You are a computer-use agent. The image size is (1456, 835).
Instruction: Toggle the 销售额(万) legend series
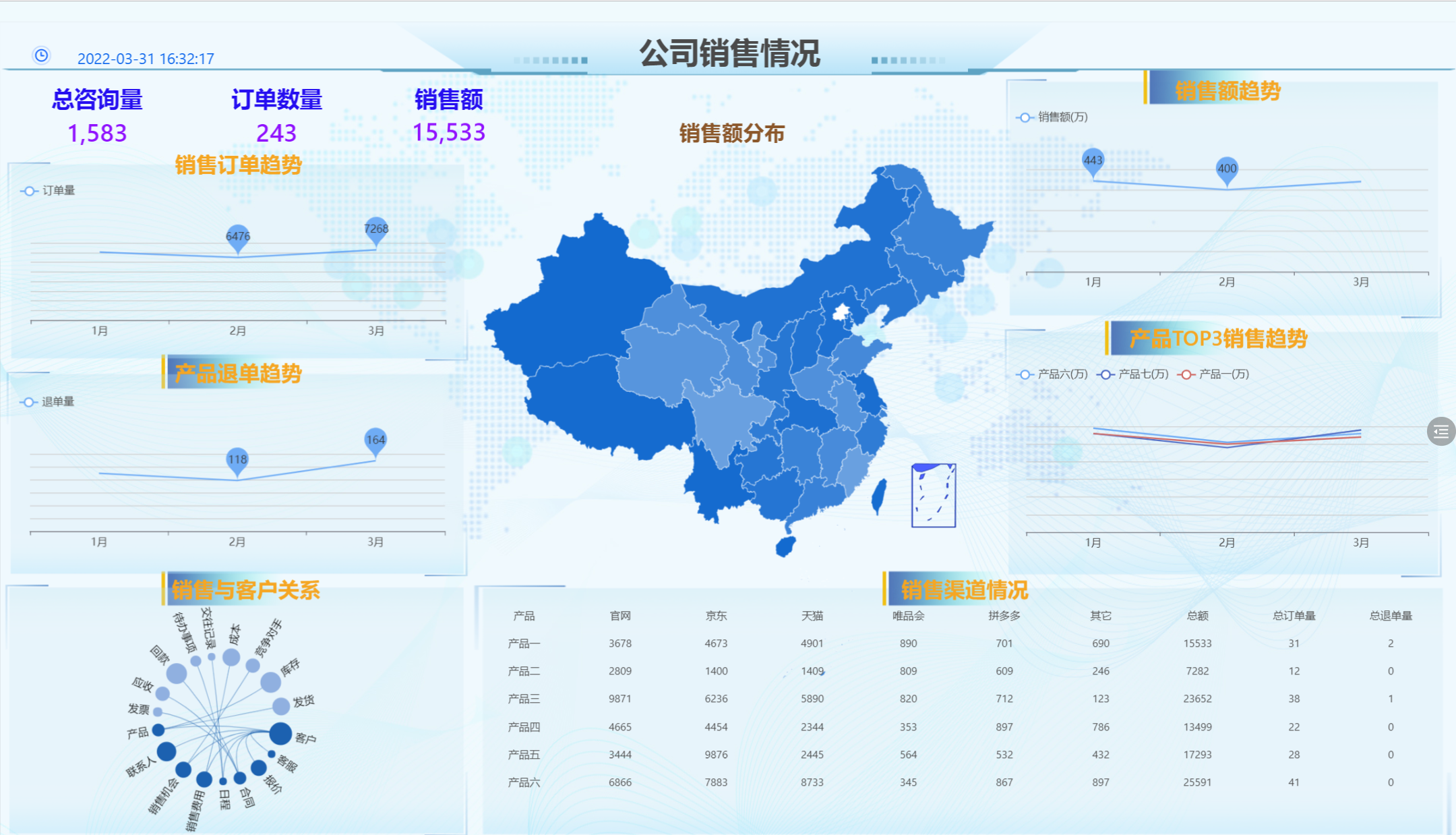coord(1052,117)
